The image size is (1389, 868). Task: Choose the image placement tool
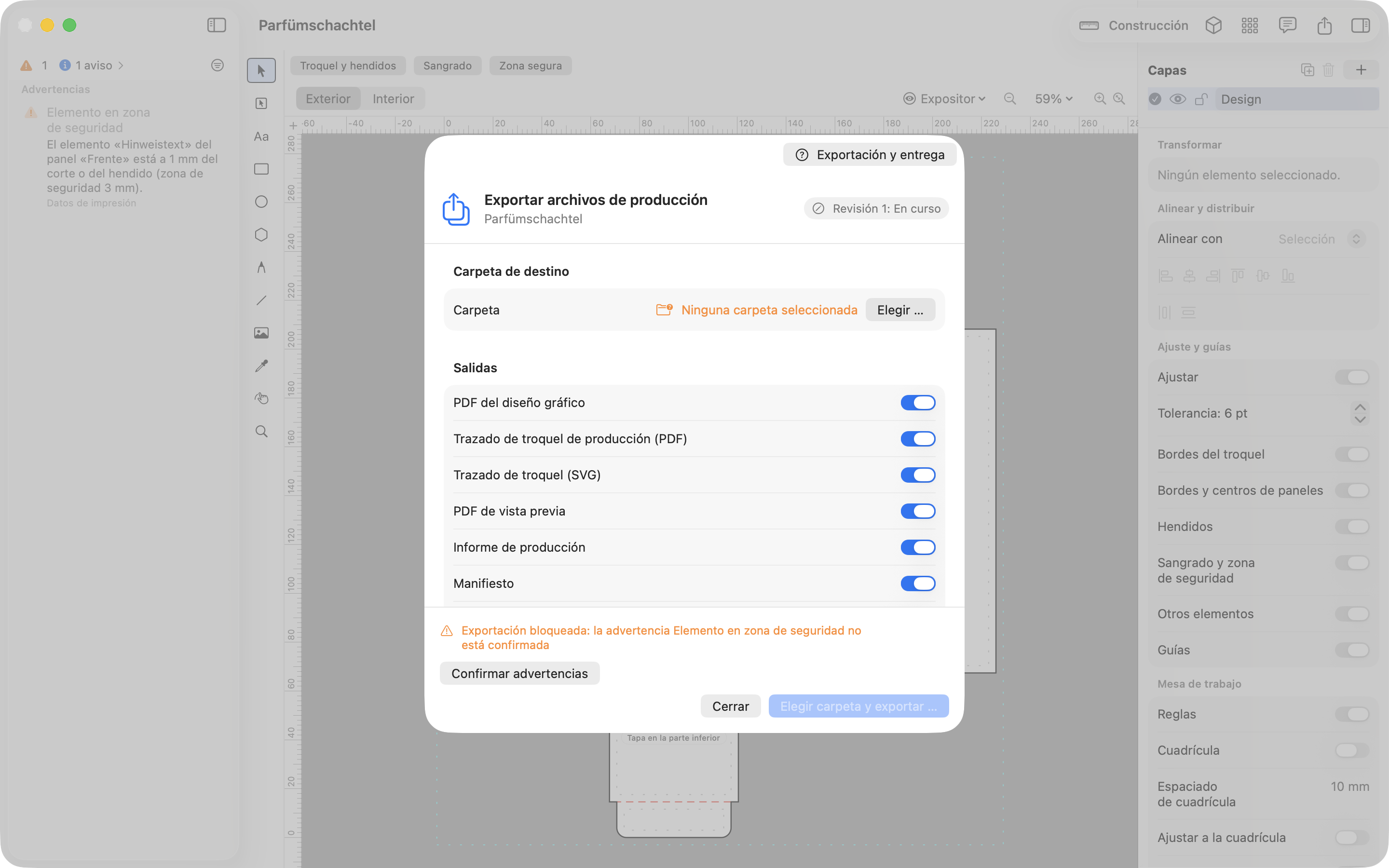[261, 333]
